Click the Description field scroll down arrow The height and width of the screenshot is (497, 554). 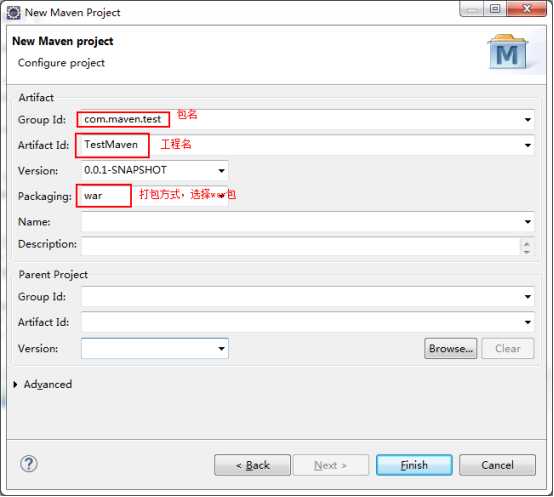pyautogui.click(x=526, y=251)
